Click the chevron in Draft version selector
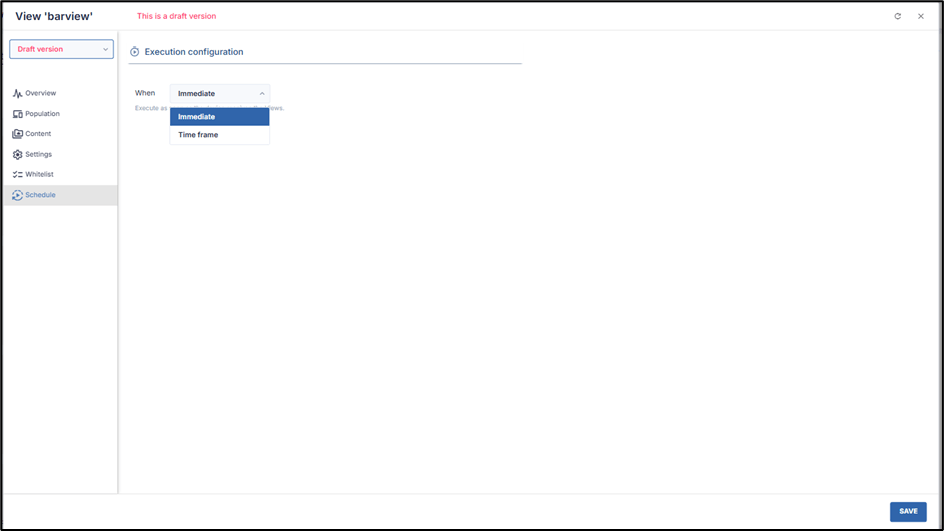This screenshot has width=944, height=531. (x=105, y=49)
